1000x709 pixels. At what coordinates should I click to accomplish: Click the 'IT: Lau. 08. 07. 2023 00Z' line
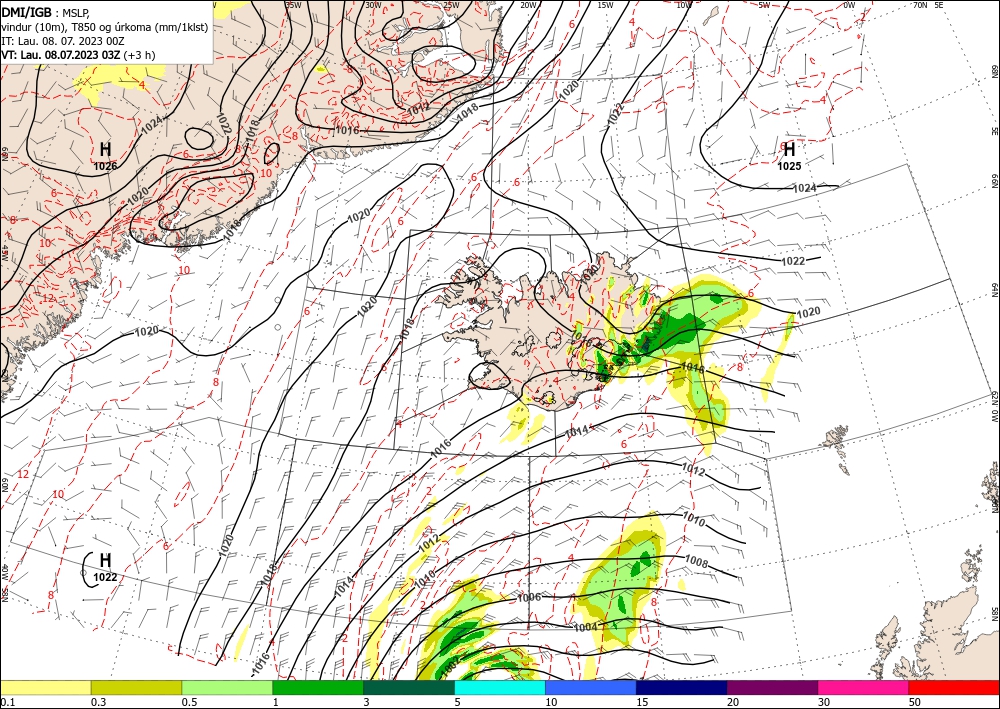click(62, 41)
